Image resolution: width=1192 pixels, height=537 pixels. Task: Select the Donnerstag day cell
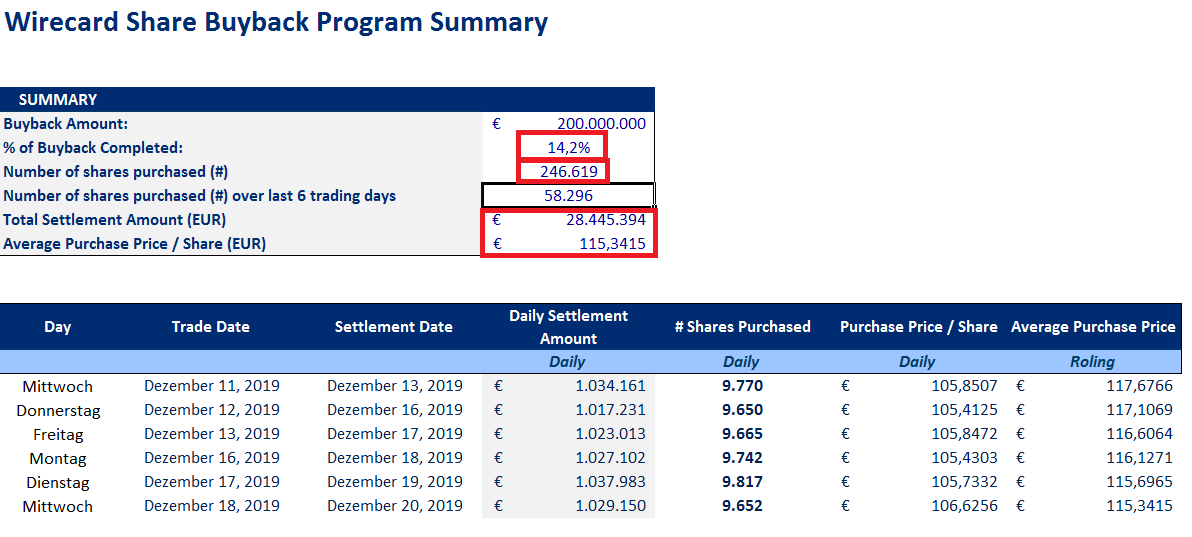[58, 410]
